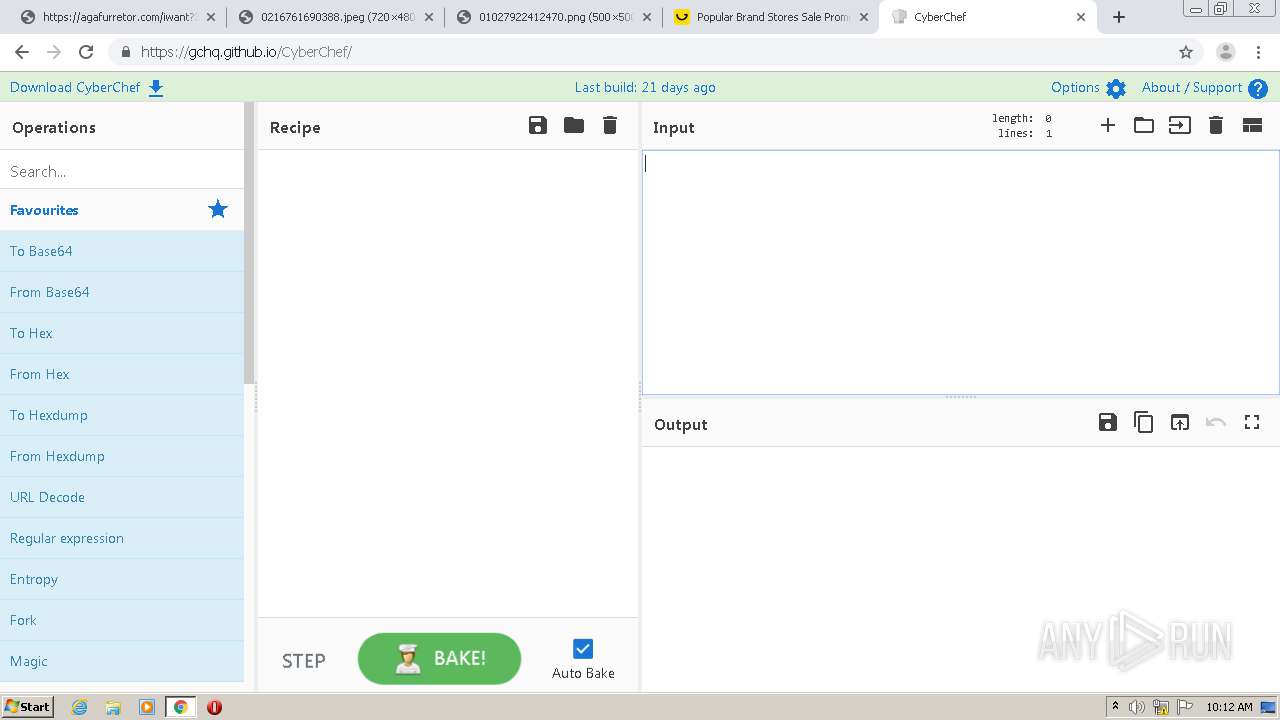Image resolution: width=1280 pixels, height=720 pixels.
Task: Save the current recipe
Action: [x=538, y=125]
